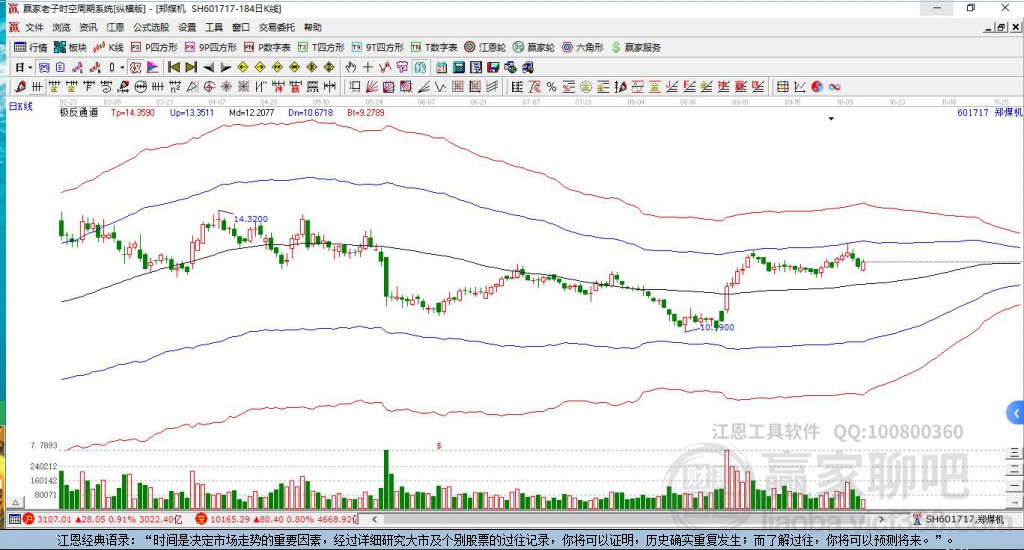Select the percent % tool
This screenshot has width=1024, height=550.
(551, 86)
